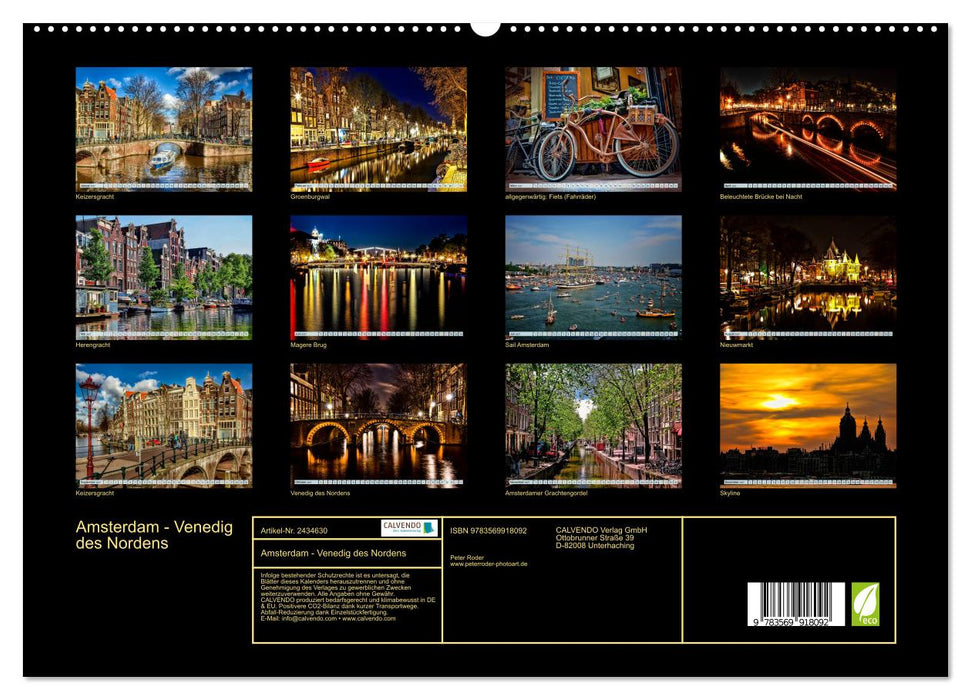Click the Amsterdamer Grachtengordel caption
Screen dimensions: 971x700
(546, 493)
